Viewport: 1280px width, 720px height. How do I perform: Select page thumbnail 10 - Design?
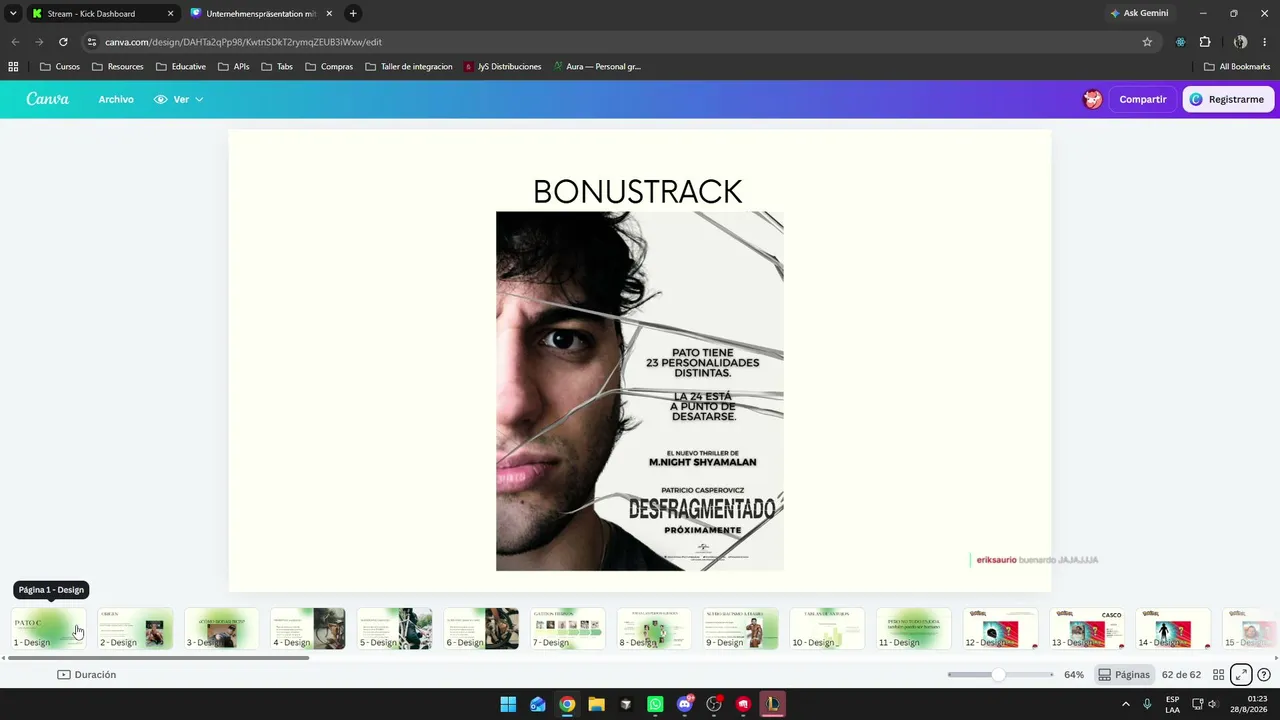(x=827, y=629)
